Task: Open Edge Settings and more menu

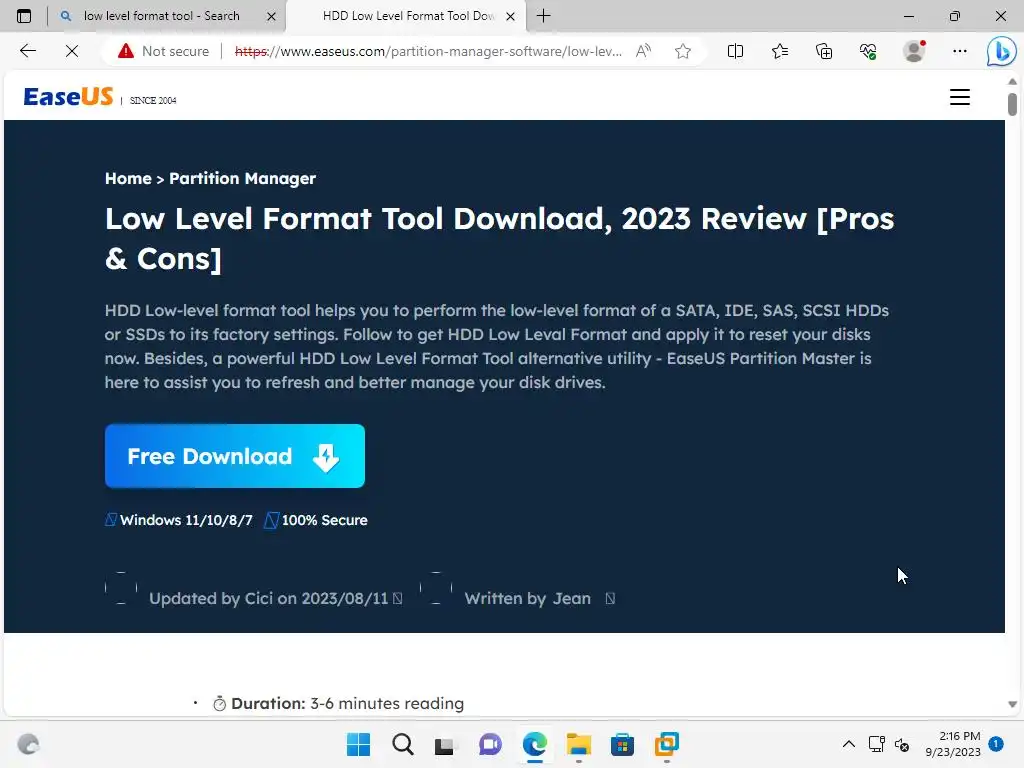Action: point(959,51)
